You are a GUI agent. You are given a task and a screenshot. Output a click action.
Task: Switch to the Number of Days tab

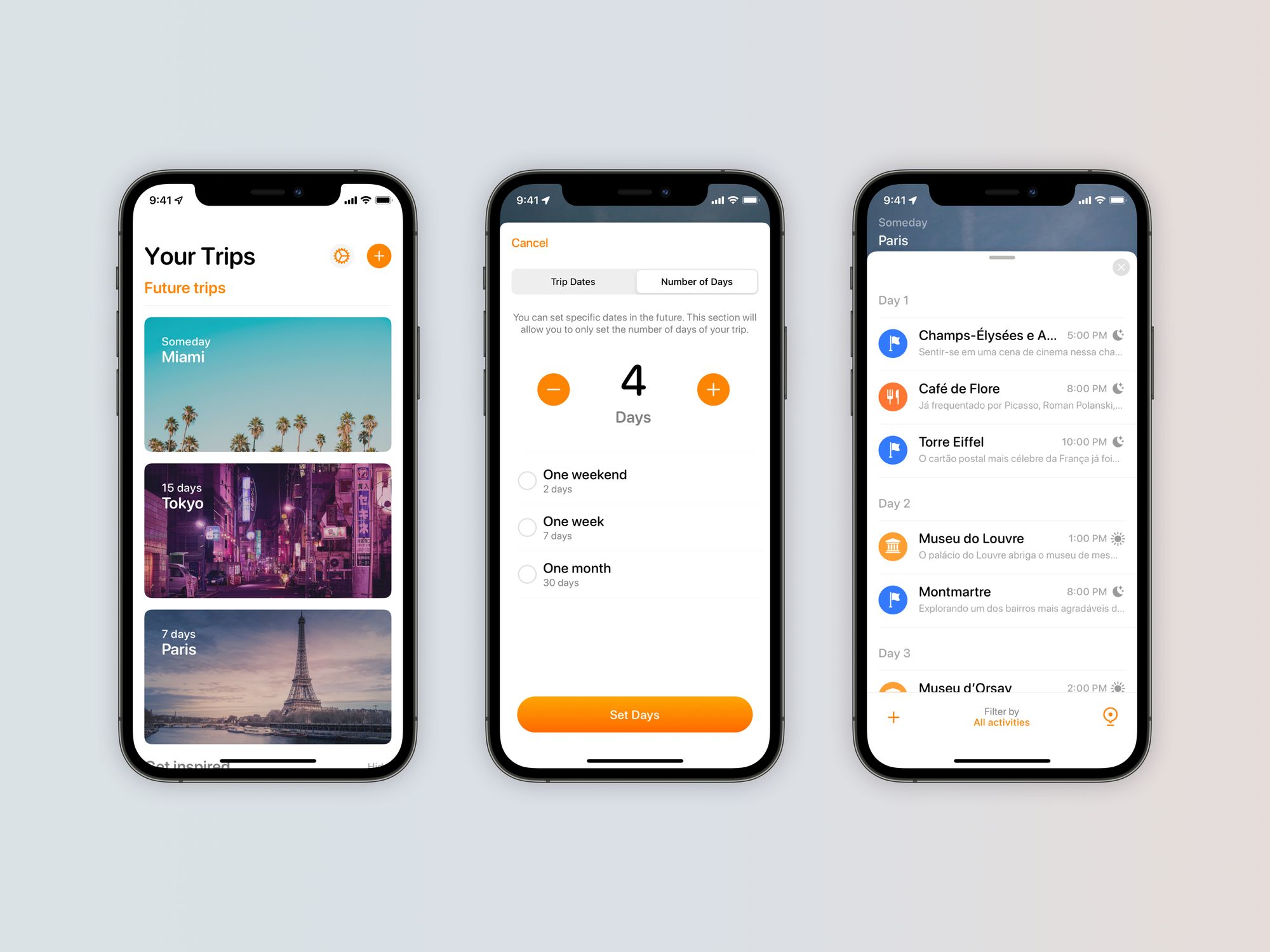point(696,281)
